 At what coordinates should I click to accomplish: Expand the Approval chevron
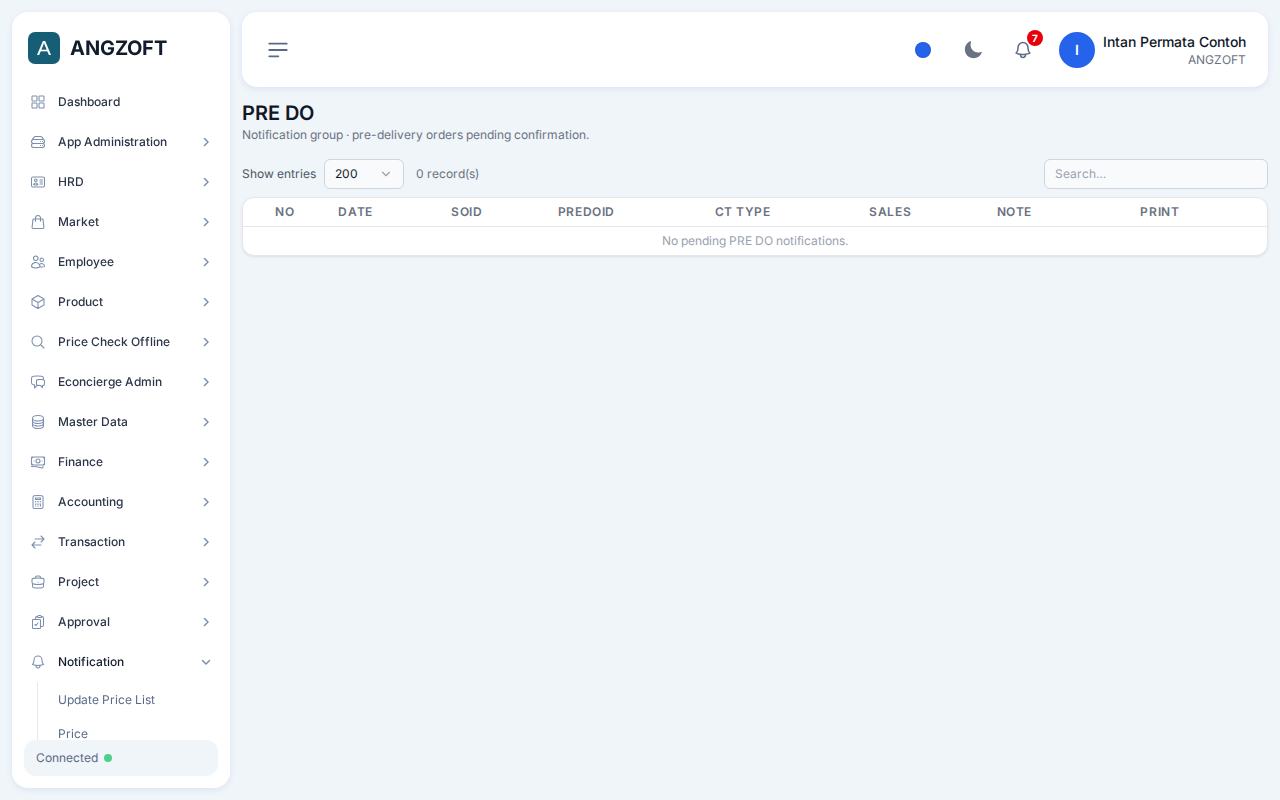click(206, 622)
